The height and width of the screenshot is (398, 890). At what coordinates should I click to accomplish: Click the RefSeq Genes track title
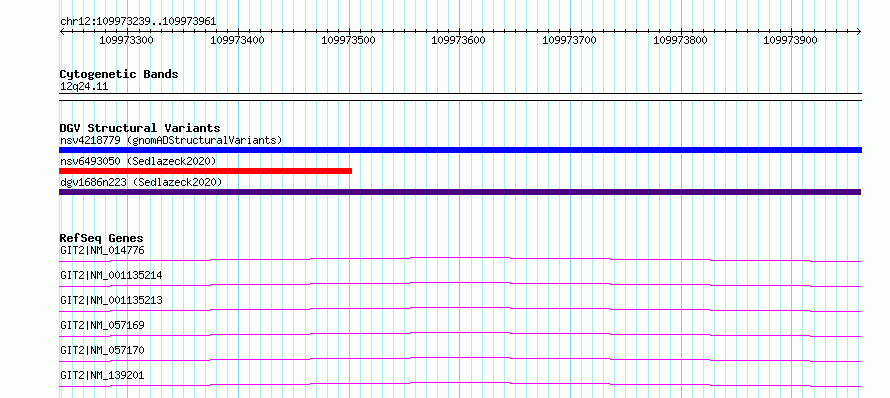[102, 238]
